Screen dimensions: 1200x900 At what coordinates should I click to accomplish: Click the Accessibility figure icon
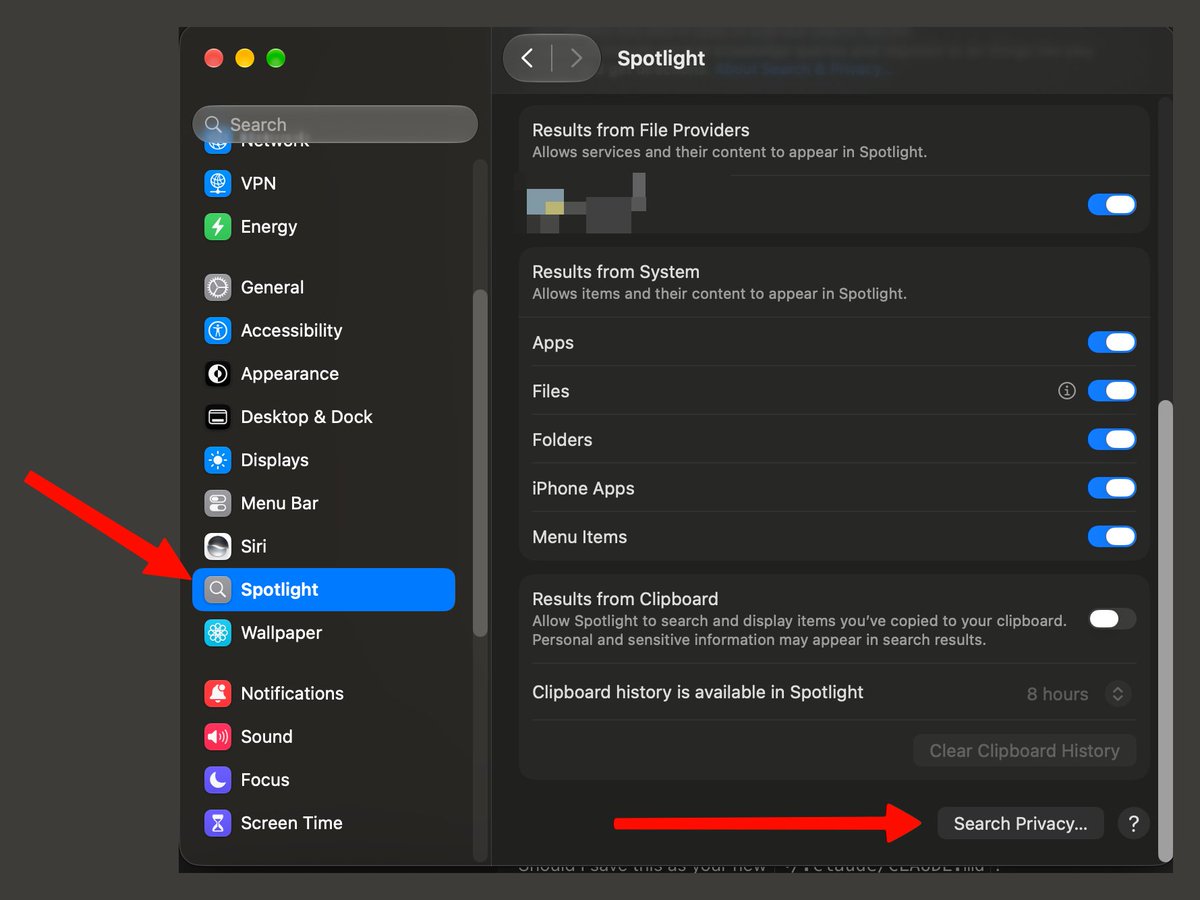[218, 331]
